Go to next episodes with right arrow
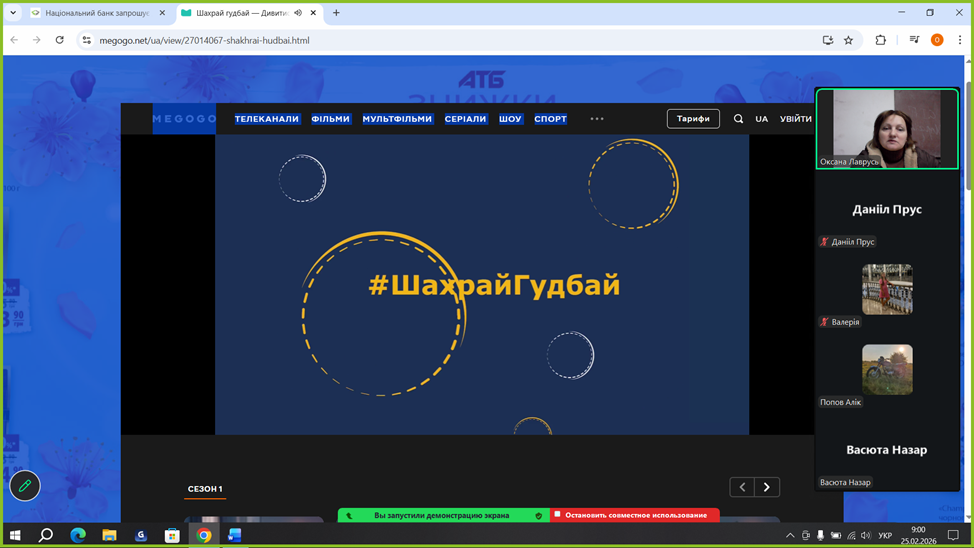 tap(767, 487)
